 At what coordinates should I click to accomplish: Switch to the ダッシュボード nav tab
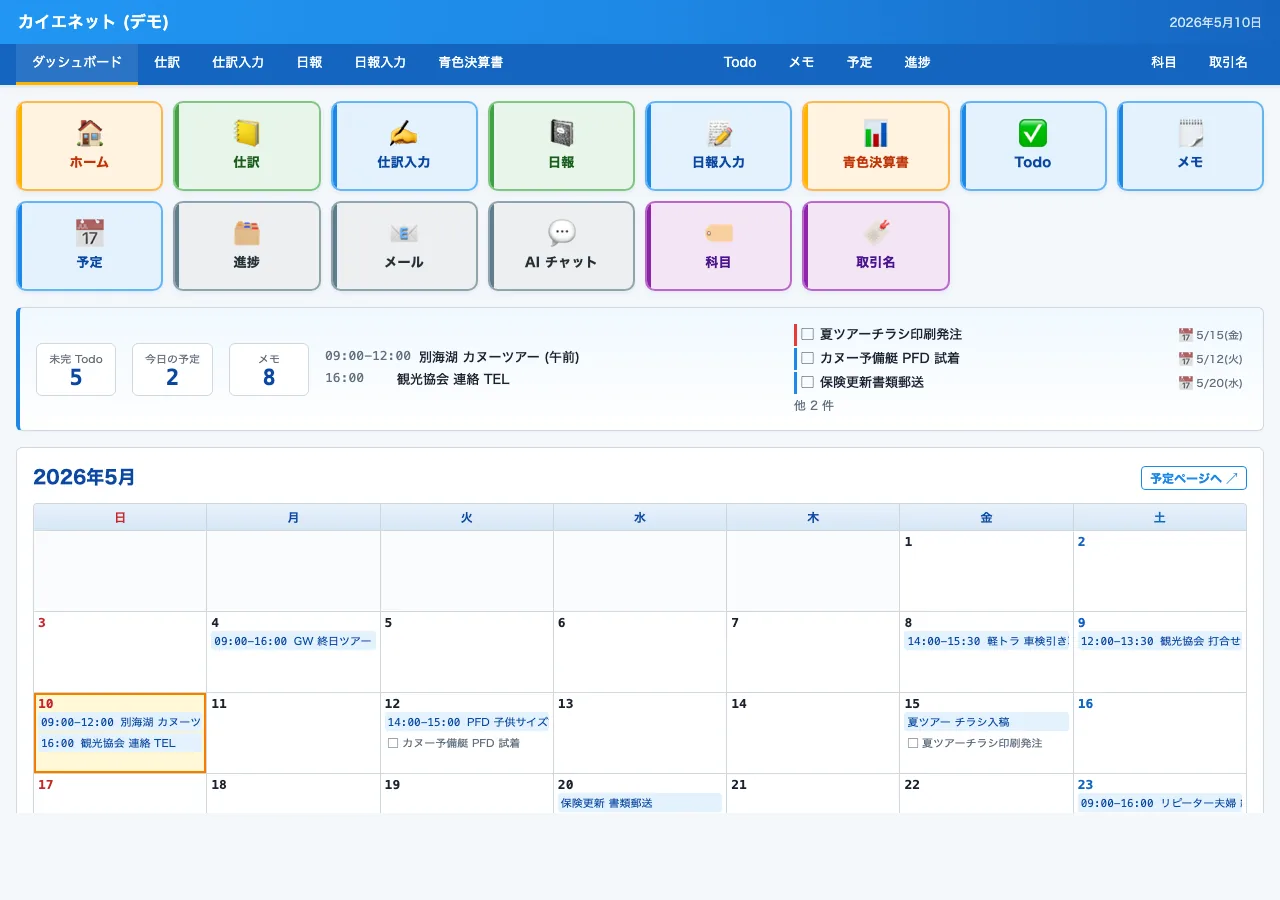(x=77, y=62)
